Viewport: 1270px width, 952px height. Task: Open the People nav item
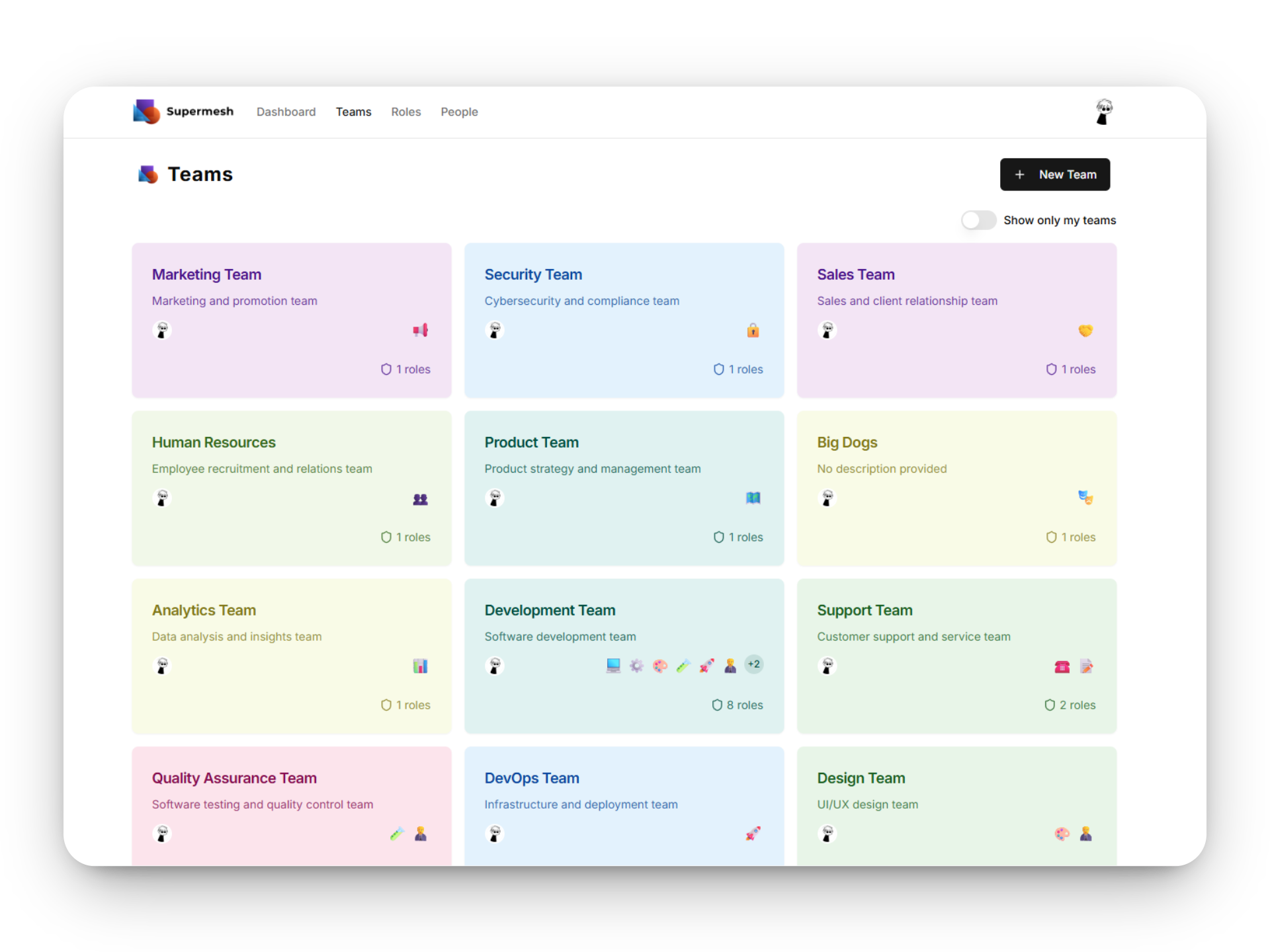[459, 112]
